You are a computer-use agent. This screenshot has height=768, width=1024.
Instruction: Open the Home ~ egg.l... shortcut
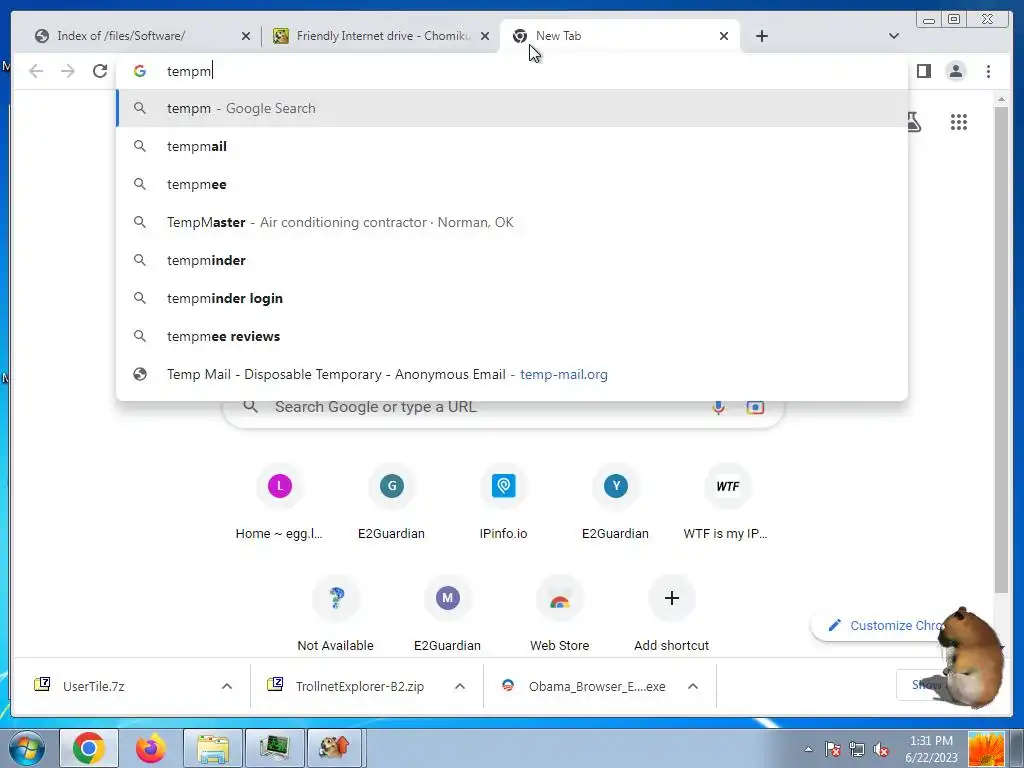click(x=280, y=503)
